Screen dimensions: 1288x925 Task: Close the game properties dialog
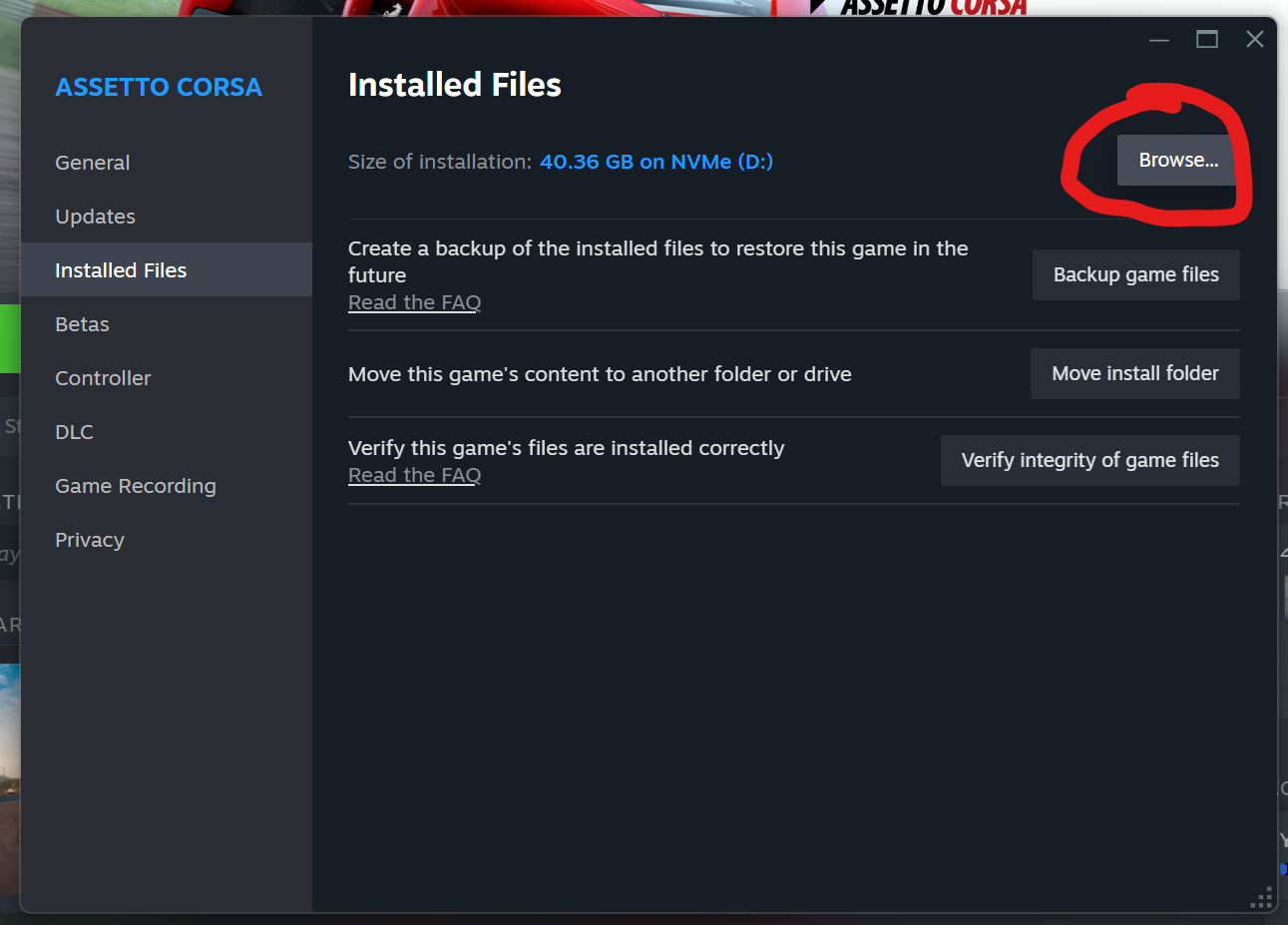(x=1254, y=39)
